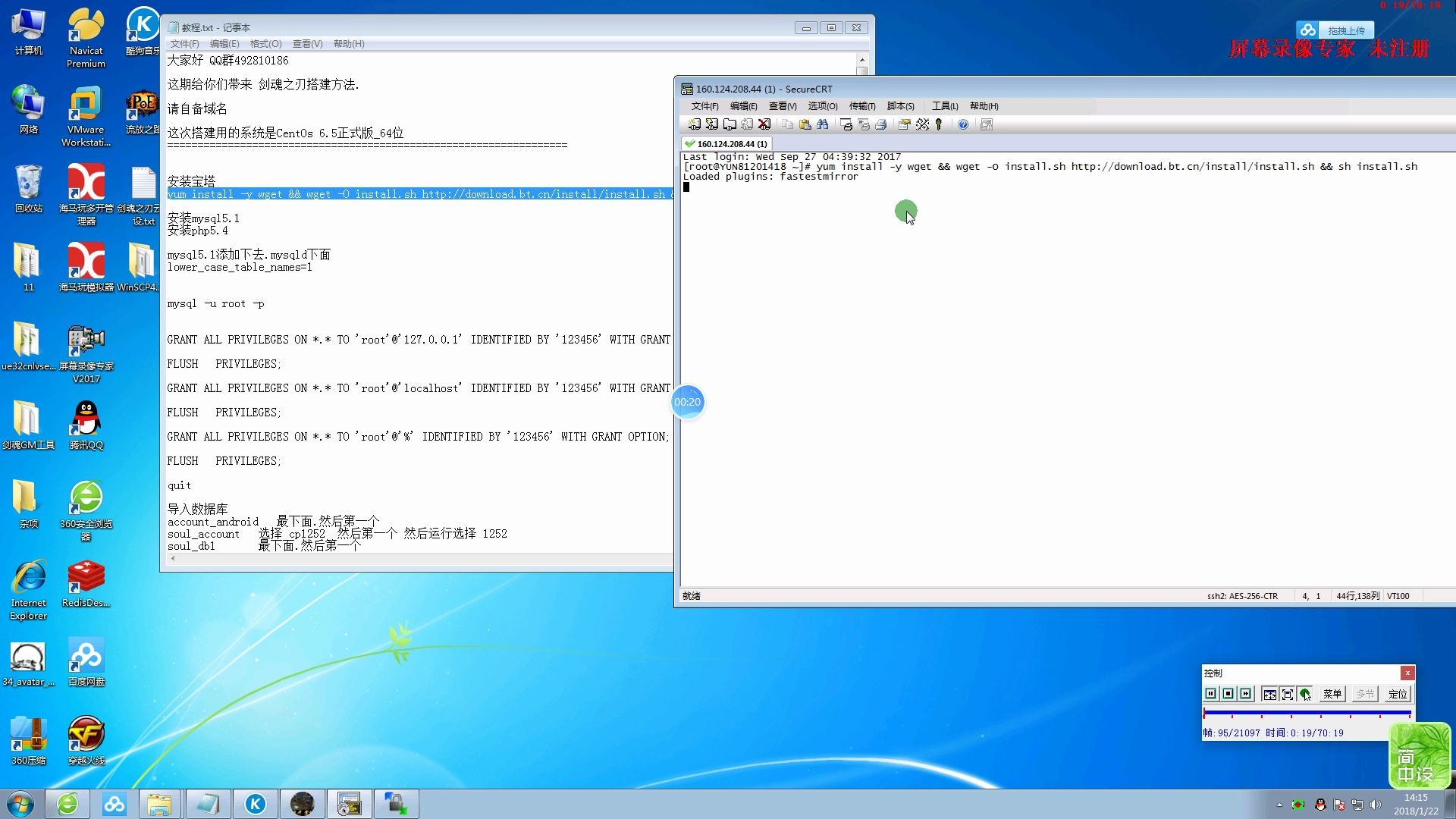Click Keymap editor icon in SecureCRT toolbar
Viewport: 1456px width, 819px height.
pos(922,124)
